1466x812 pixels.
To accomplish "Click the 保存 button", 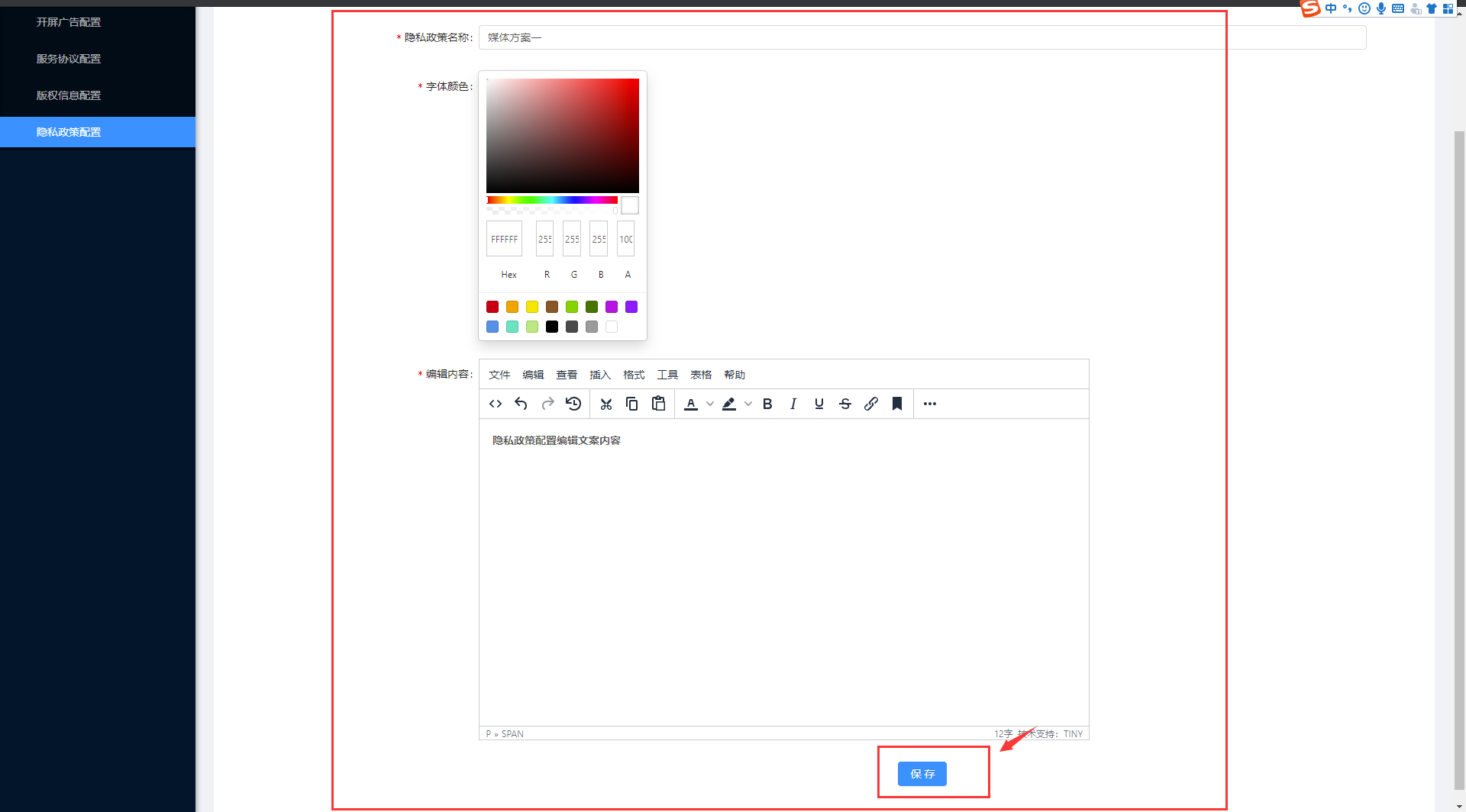I will [x=922, y=774].
